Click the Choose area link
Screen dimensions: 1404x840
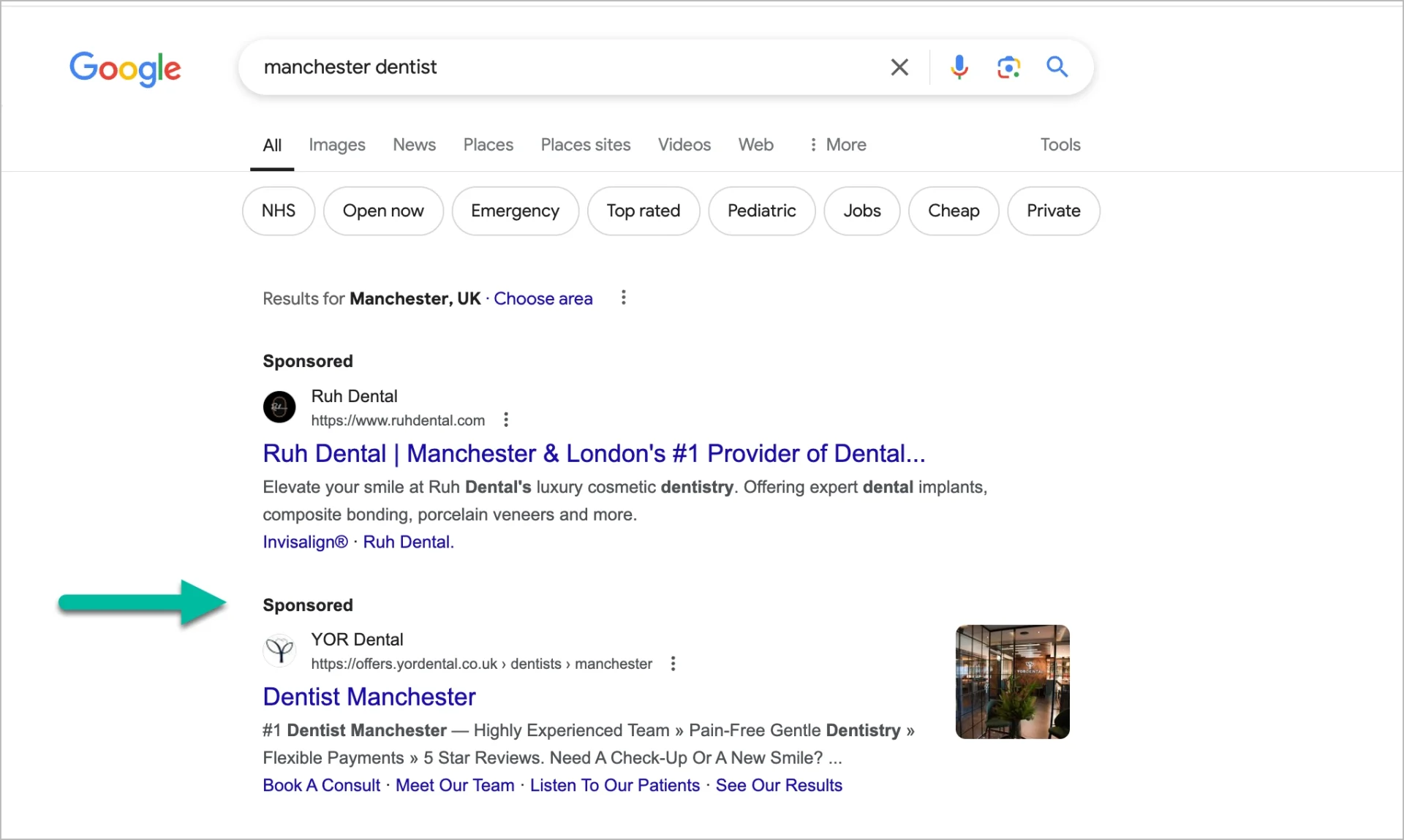(x=543, y=298)
